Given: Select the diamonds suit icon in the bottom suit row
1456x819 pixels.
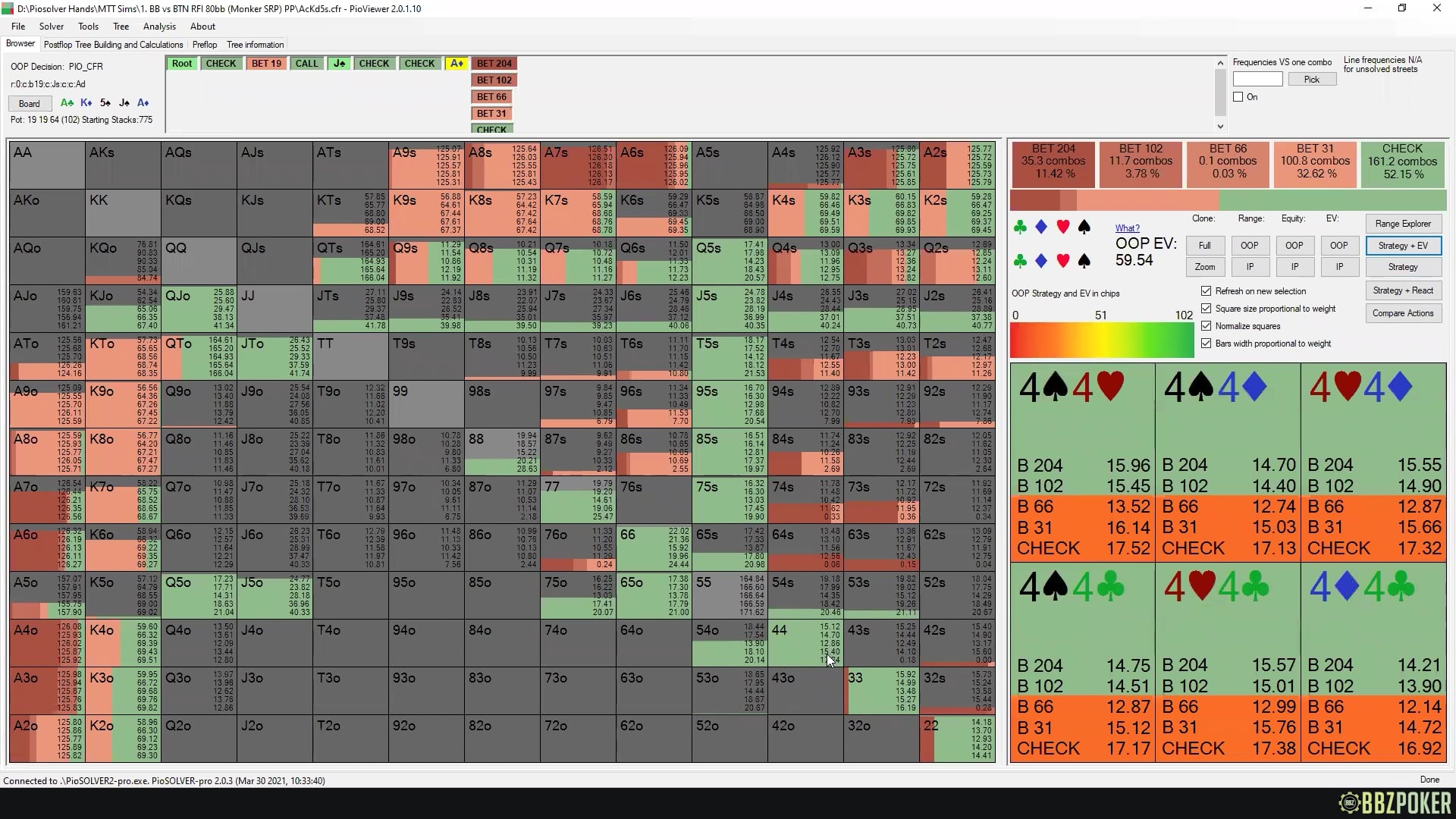Looking at the screenshot, I should [x=1041, y=262].
